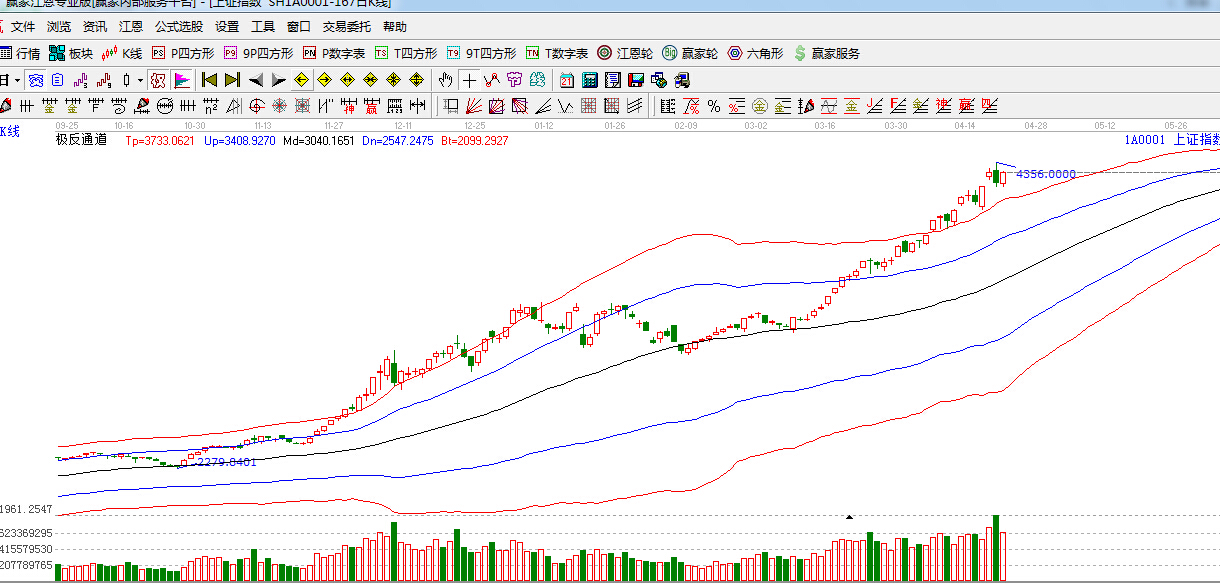Click the 极反通道 indicator label
Image resolution: width=1220 pixels, height=584 pixels.
tap(81, 141)
